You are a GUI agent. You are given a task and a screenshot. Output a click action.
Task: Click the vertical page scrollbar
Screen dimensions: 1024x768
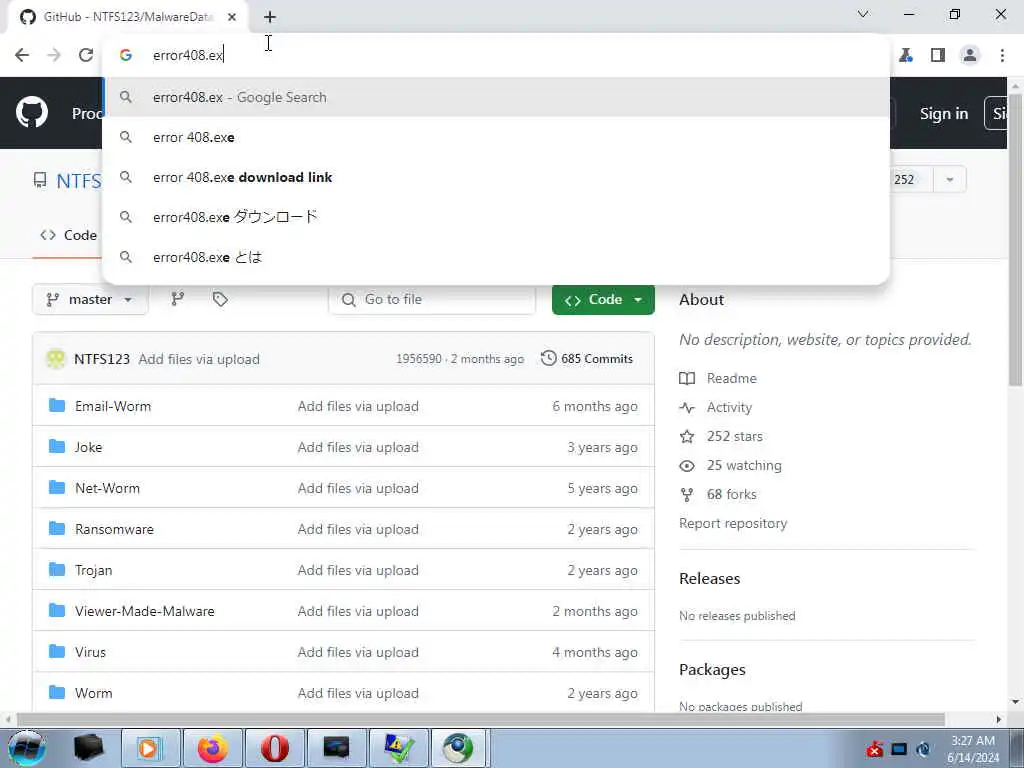tap(1016, 238)
